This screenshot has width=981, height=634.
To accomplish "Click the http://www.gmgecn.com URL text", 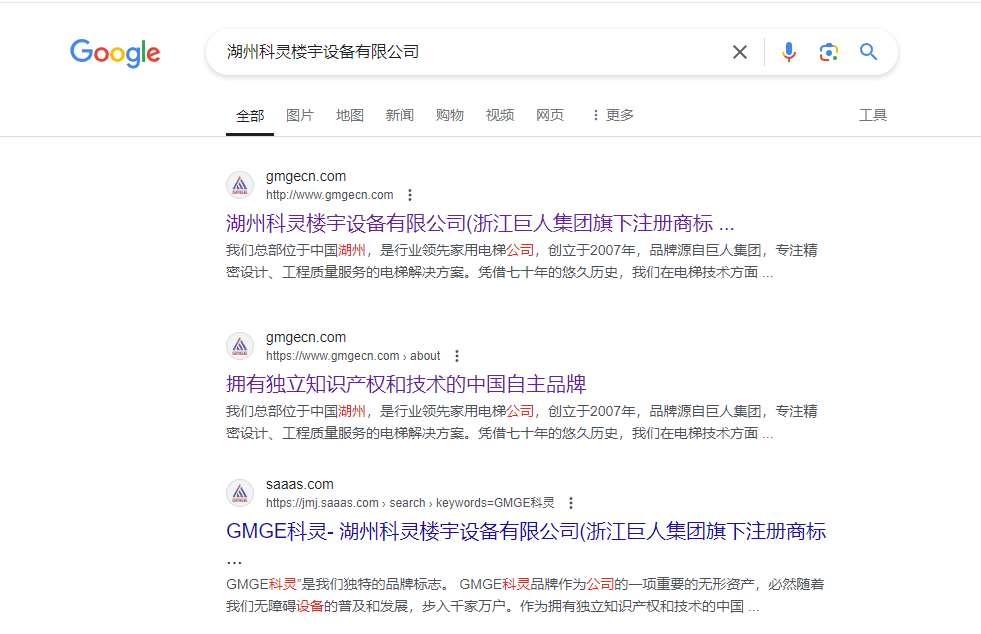I will pos(330,195).
